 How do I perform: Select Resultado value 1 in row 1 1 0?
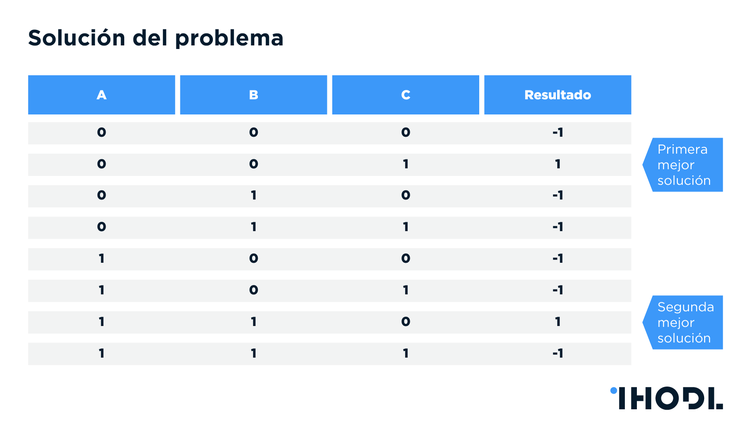point(557,322)
